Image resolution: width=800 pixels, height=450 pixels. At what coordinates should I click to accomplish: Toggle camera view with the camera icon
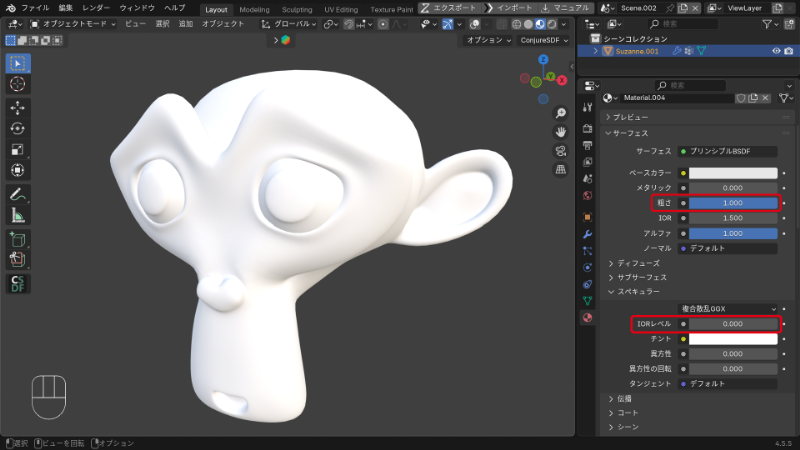point(561,150)
